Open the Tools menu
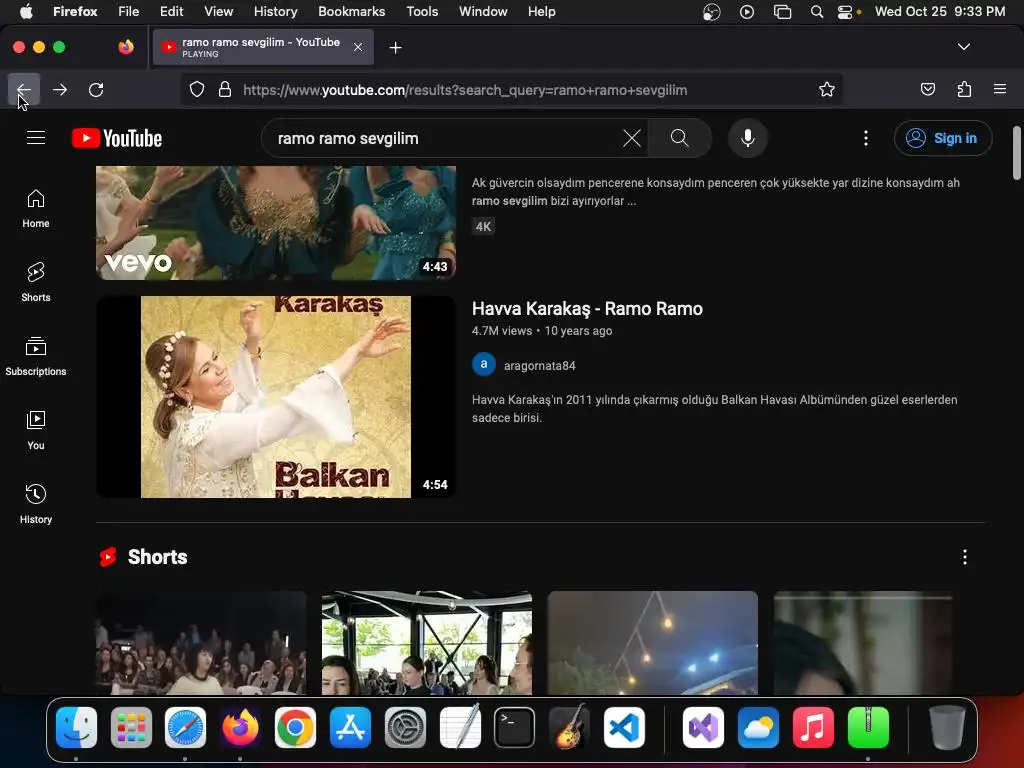 [422, 11]
